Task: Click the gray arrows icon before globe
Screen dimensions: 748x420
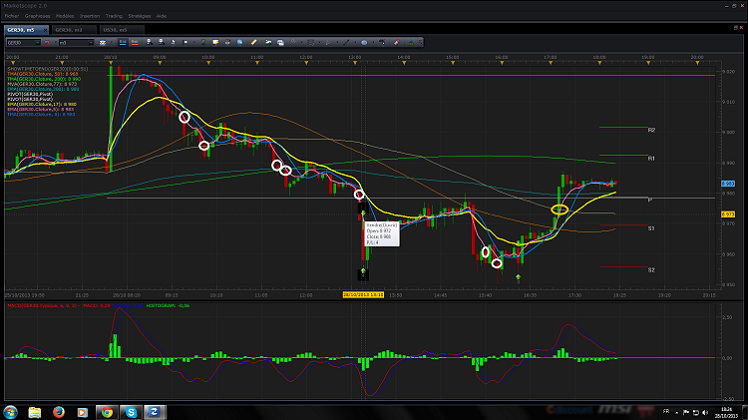Action: (x=228, y=42)
